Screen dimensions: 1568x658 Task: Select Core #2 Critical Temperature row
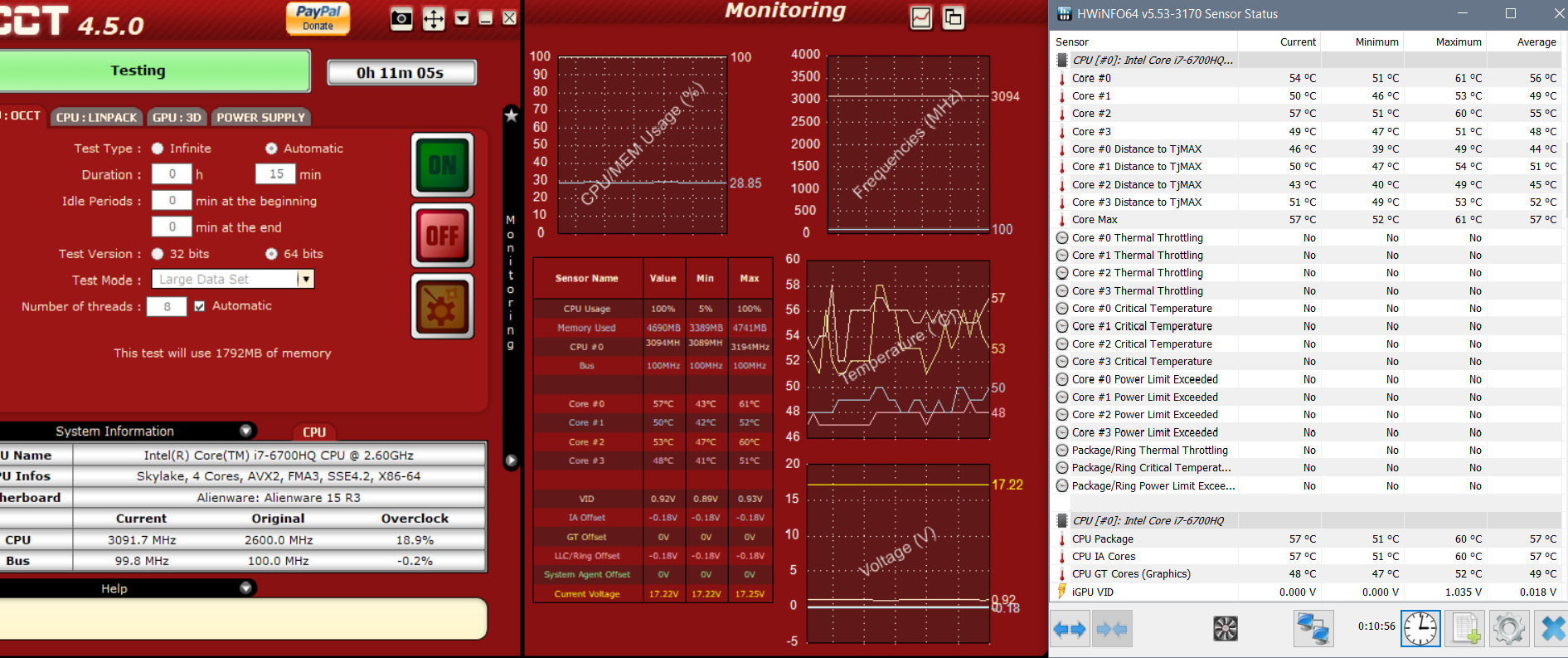point(1308,344)
